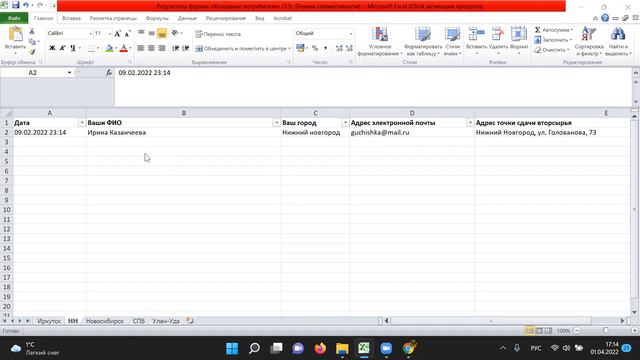Switch to the Рецензирование tab
Screen dimensions: 640x360
225,18
